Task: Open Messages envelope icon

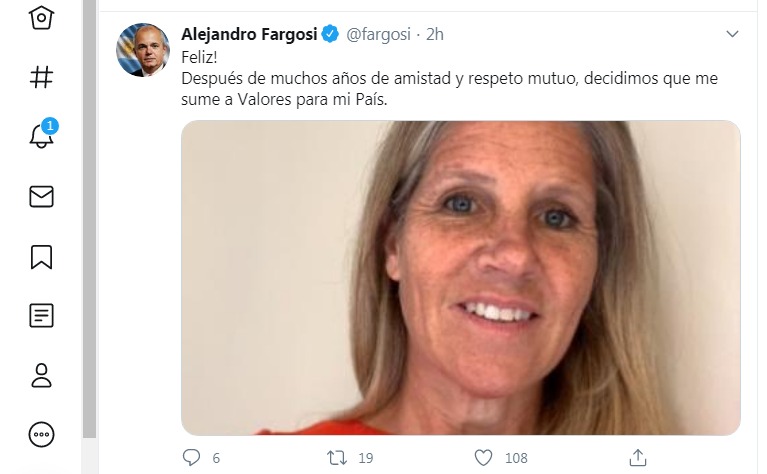Action: pos(41,196)
